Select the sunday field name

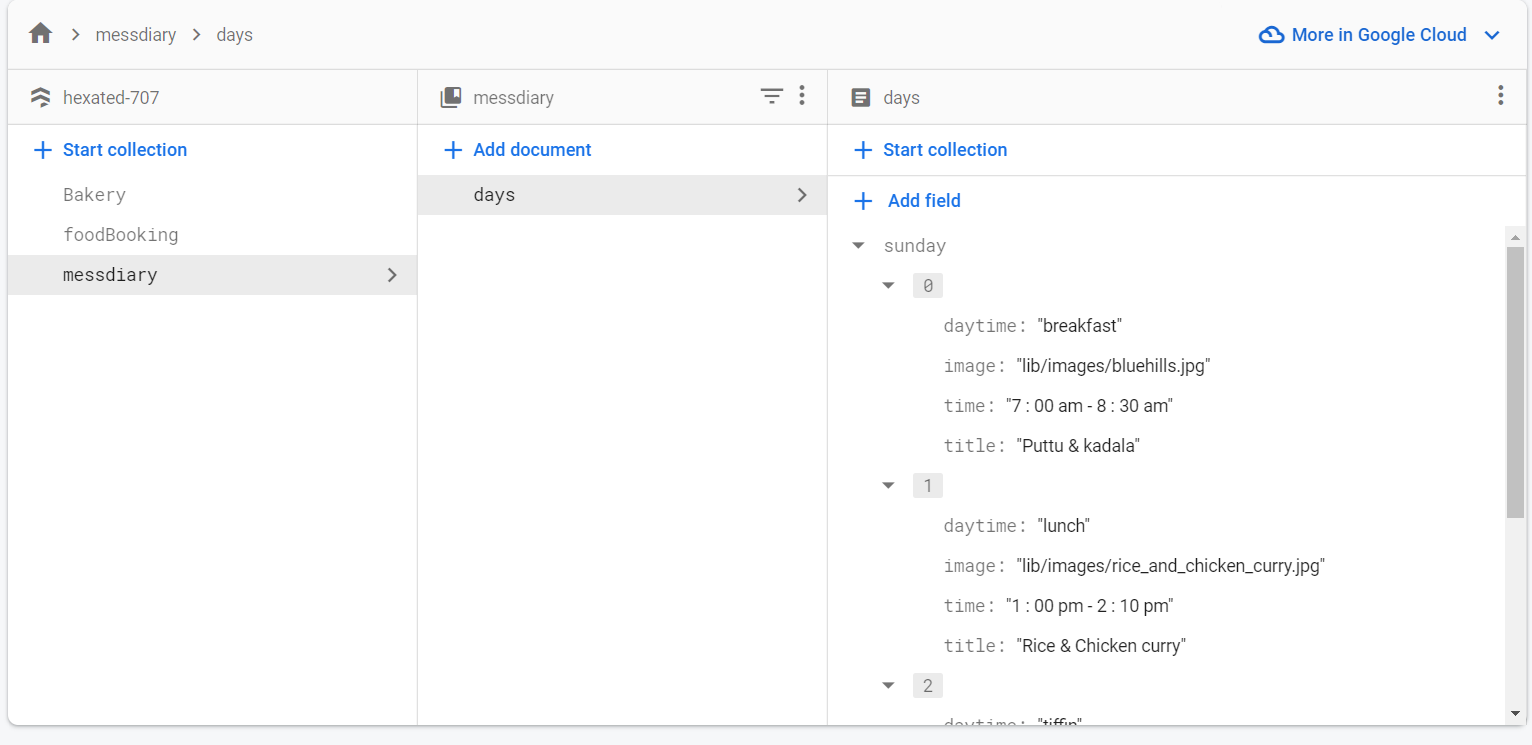coord(915,246)
